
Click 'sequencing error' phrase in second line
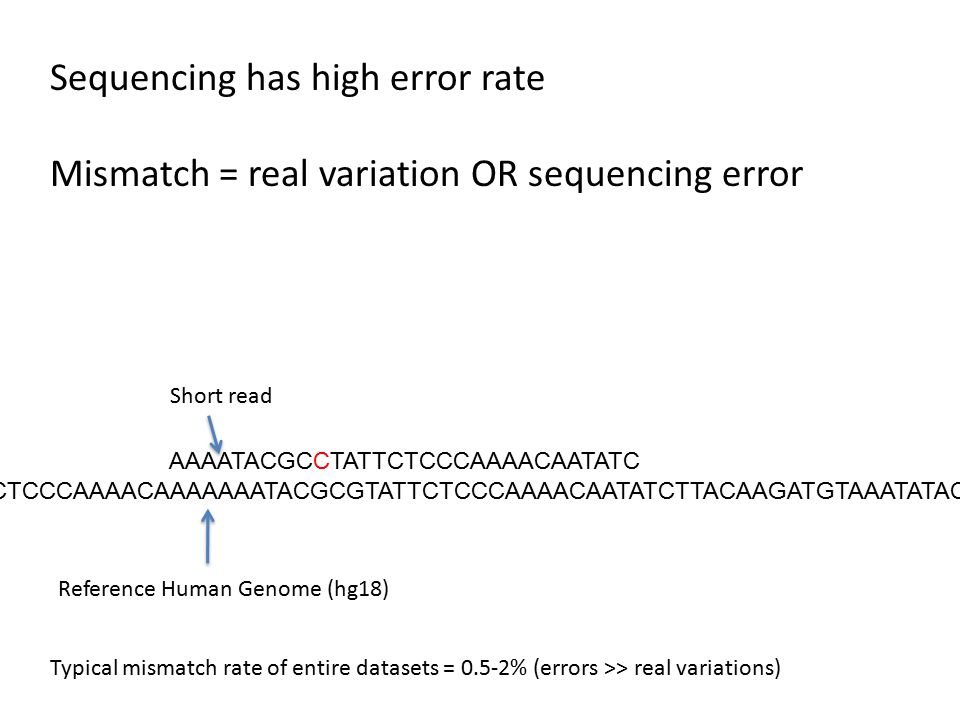[x=666, y=175]
